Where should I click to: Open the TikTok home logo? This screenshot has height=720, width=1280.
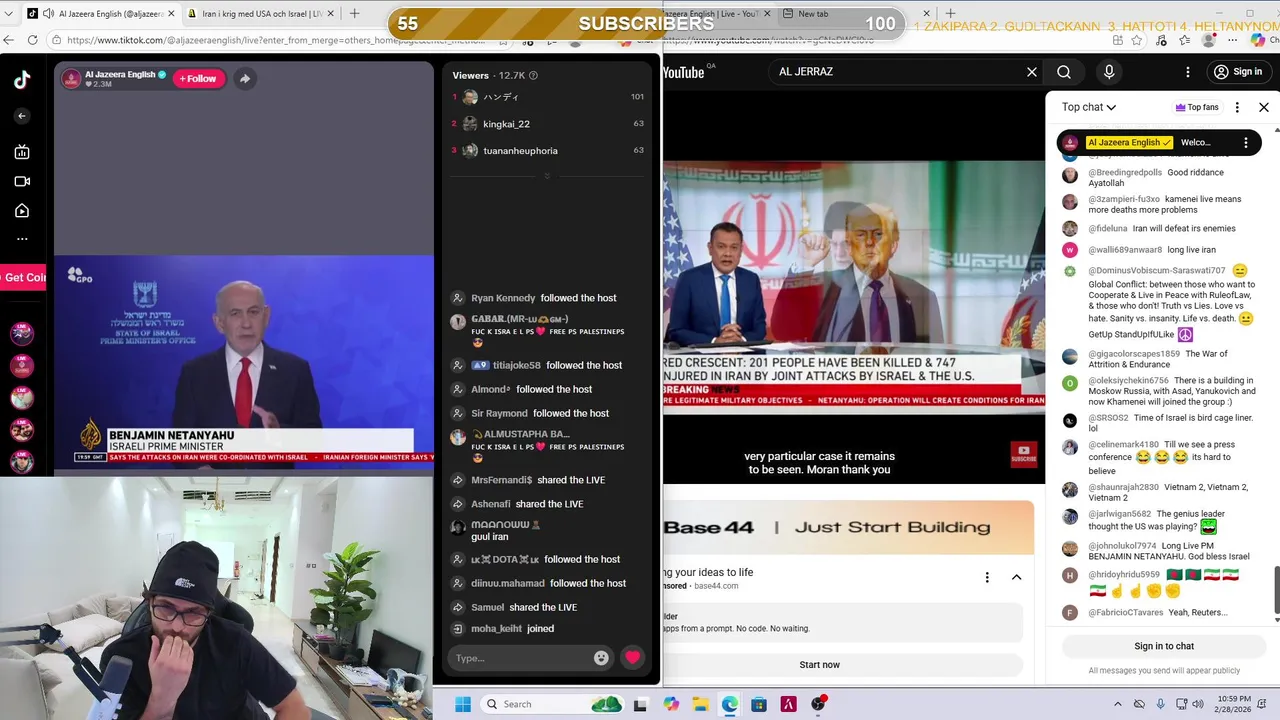coord(22,81)
